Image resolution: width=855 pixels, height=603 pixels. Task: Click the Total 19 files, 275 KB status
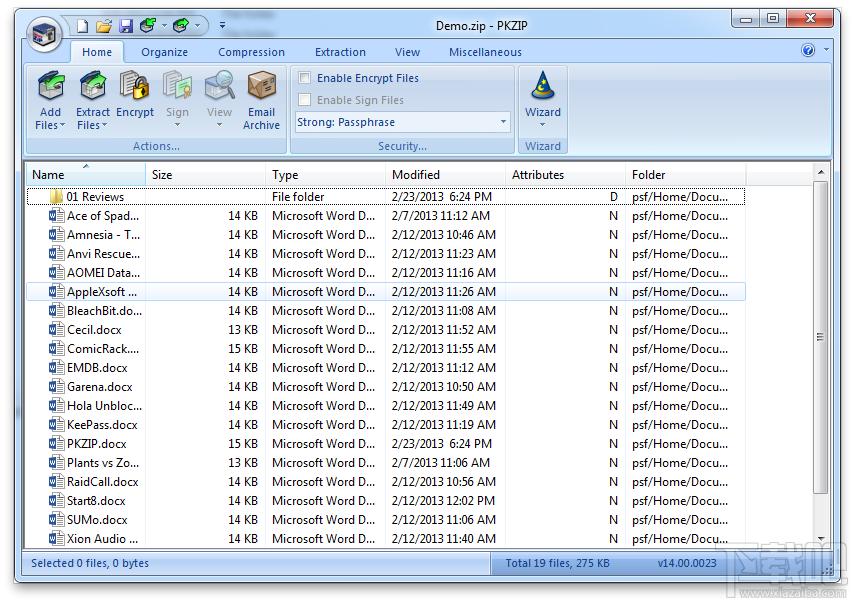click(x=557, y=563)
